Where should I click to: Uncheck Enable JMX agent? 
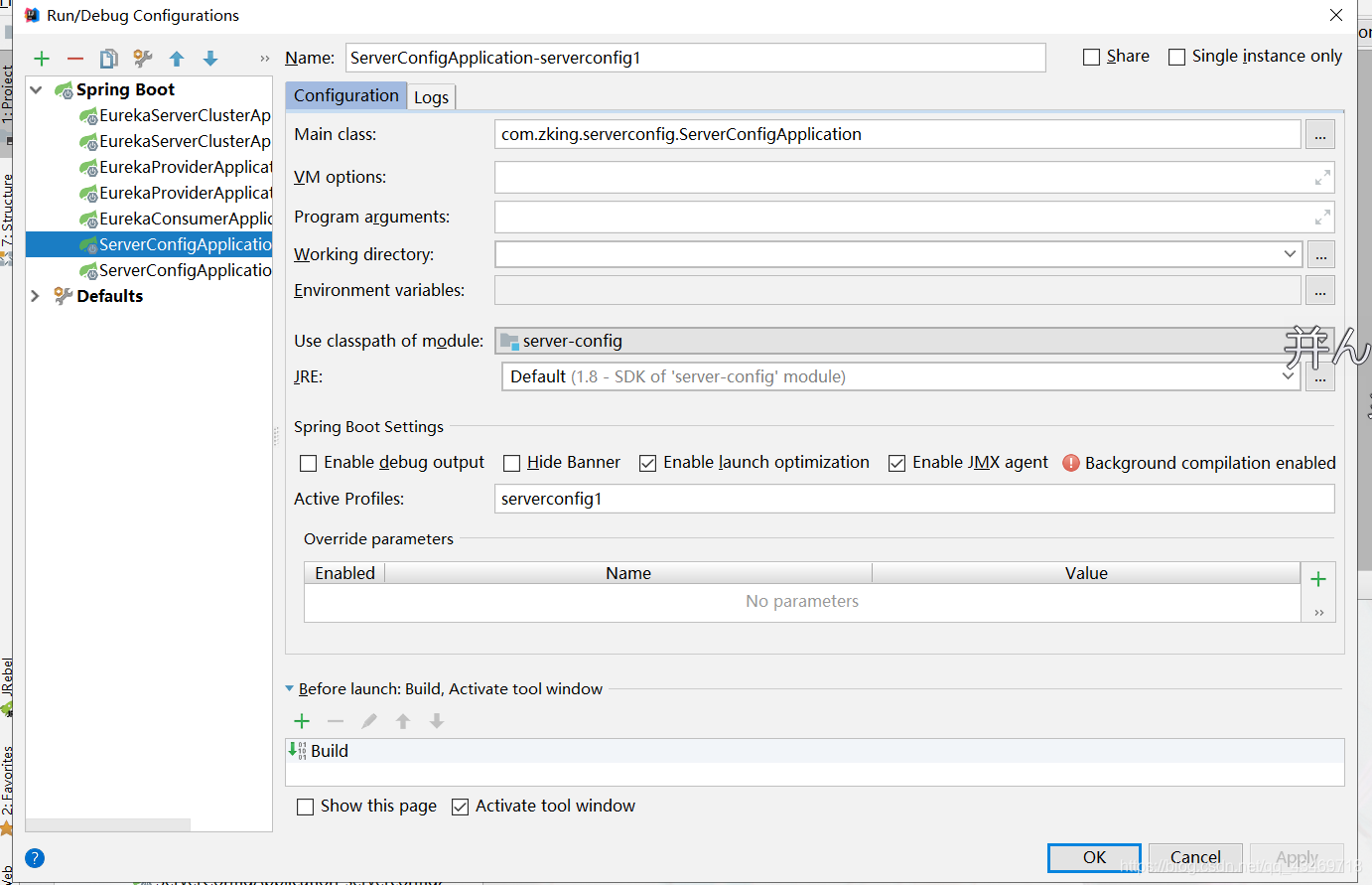pos(897,463)
